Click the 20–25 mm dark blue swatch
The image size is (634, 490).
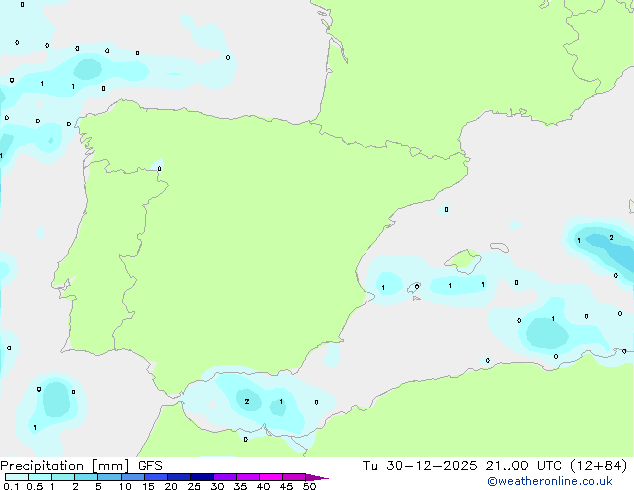click(179, 477)
